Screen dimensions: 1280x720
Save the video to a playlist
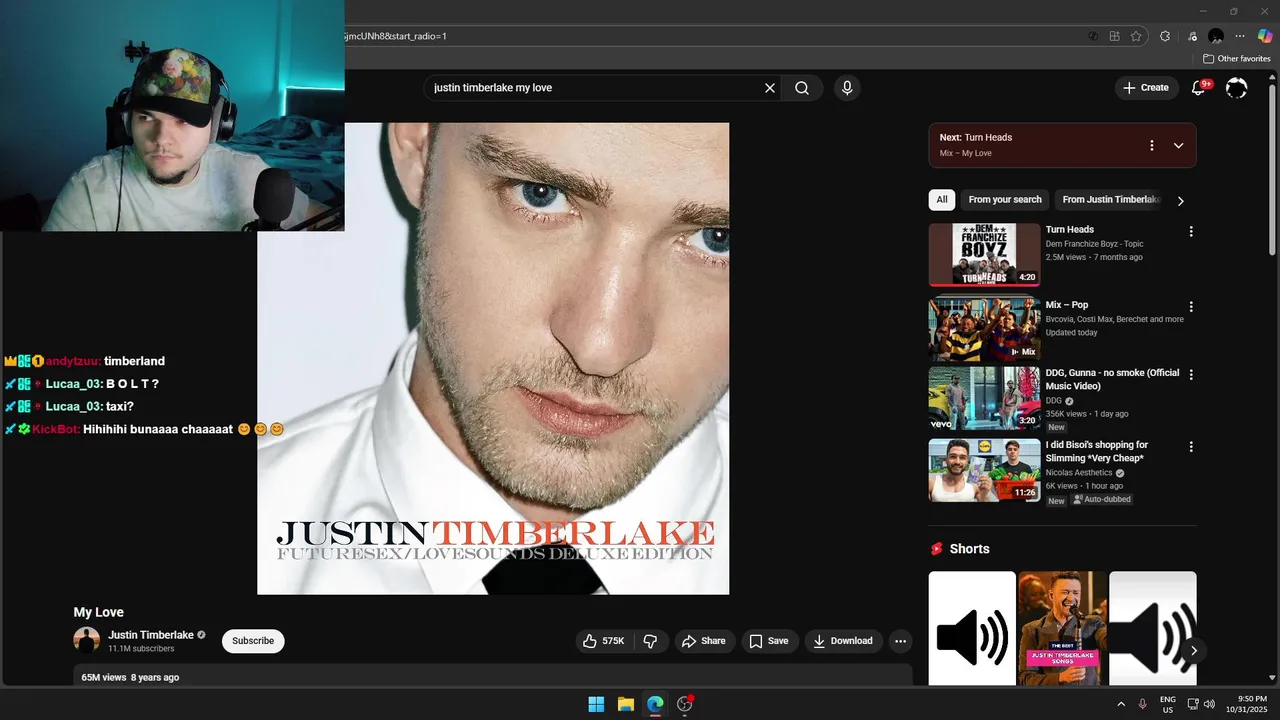click(769, 641)
